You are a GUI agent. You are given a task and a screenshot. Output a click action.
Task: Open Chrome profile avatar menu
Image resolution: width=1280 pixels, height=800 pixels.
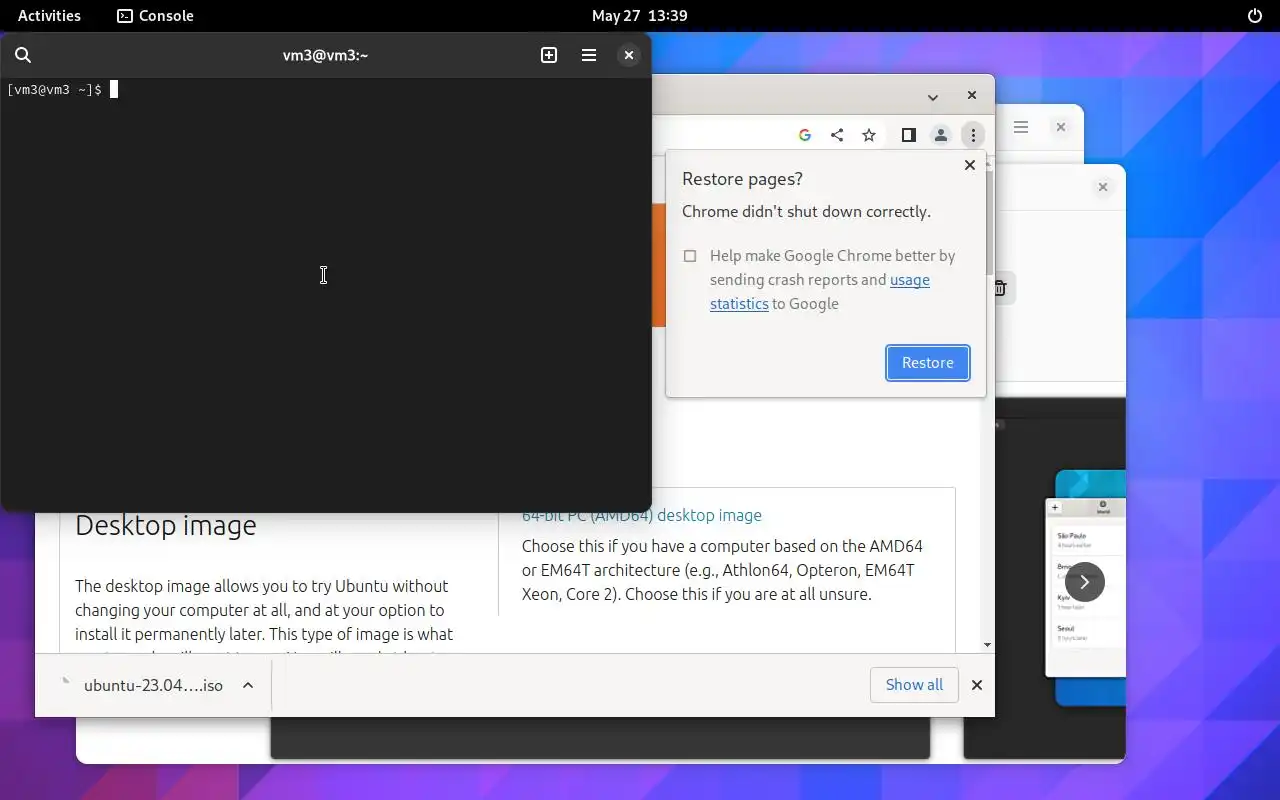tap(941, 135)
